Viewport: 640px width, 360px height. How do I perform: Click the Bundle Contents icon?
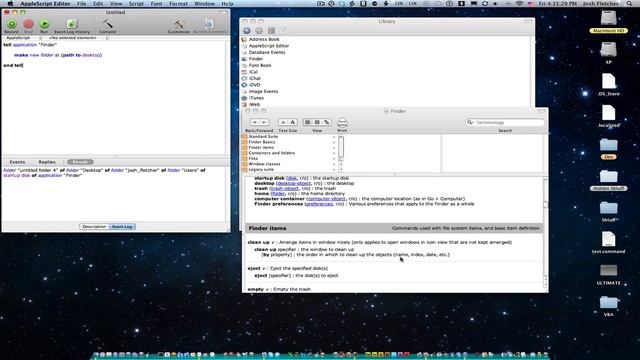tap(209, 24)
